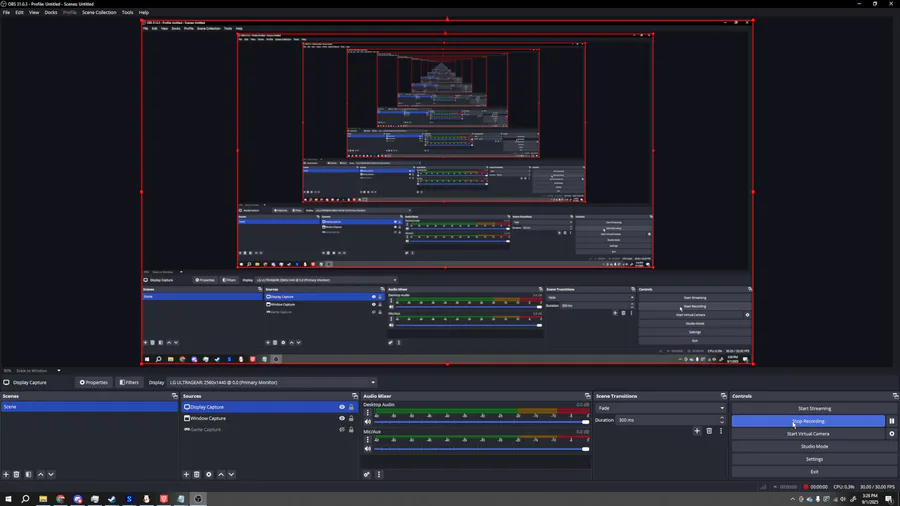The width and height of the screenshot is (900, 506).
Task: Move source up with Sources up arrow
Action: (x=221, y=474)
